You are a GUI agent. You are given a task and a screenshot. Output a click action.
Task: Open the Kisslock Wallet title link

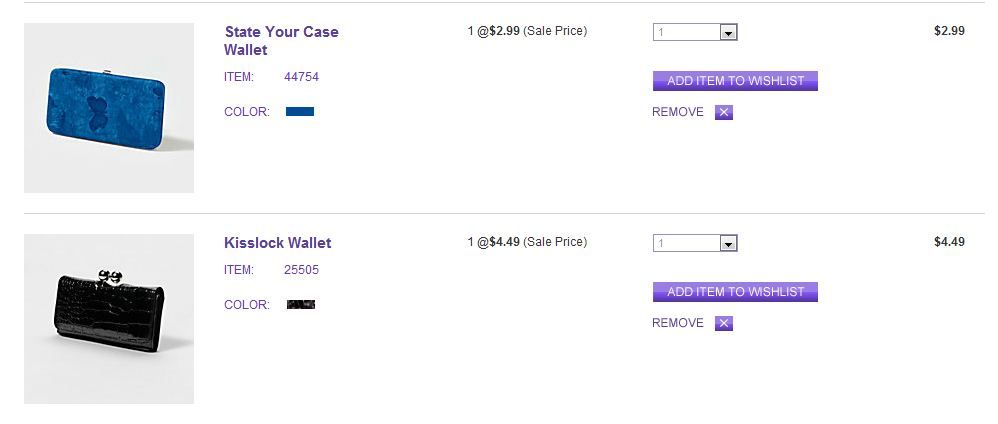click(277, 243)
